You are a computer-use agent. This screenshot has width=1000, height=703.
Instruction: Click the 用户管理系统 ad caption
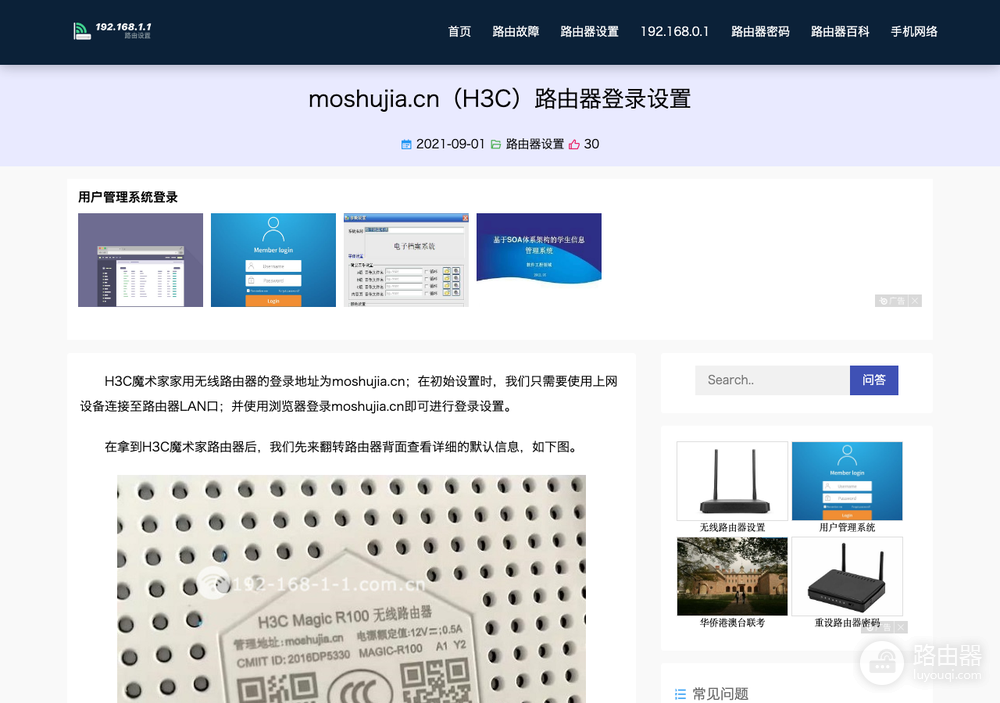(847, 528)
